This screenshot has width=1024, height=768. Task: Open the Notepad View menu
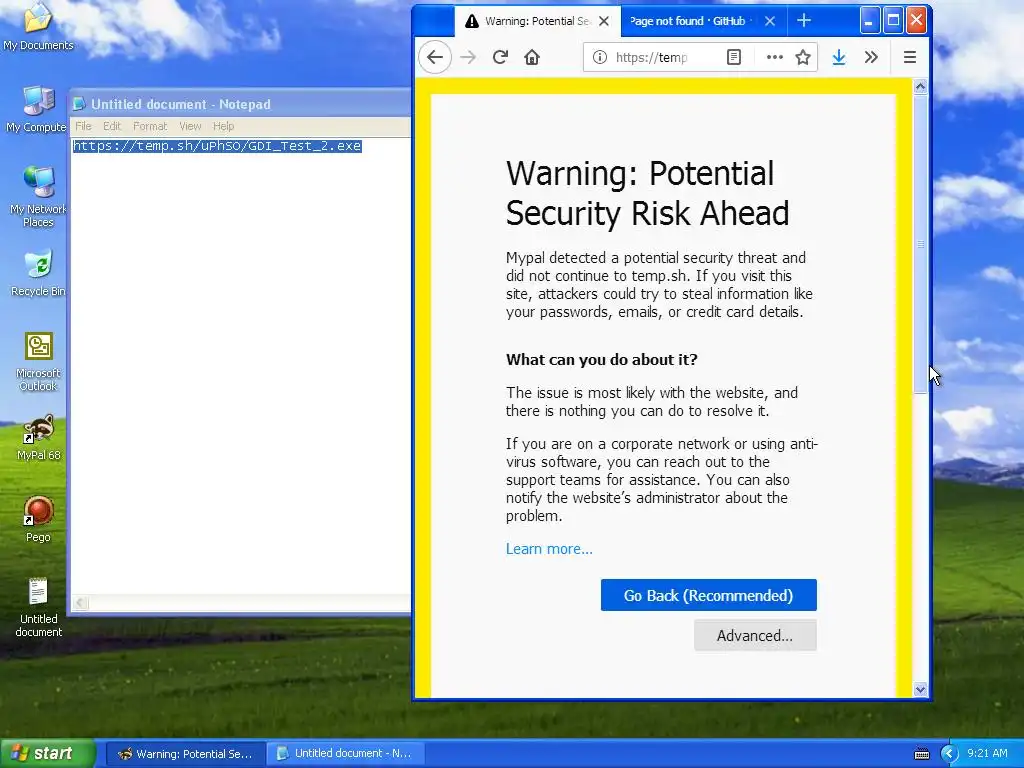coord(190,126)
